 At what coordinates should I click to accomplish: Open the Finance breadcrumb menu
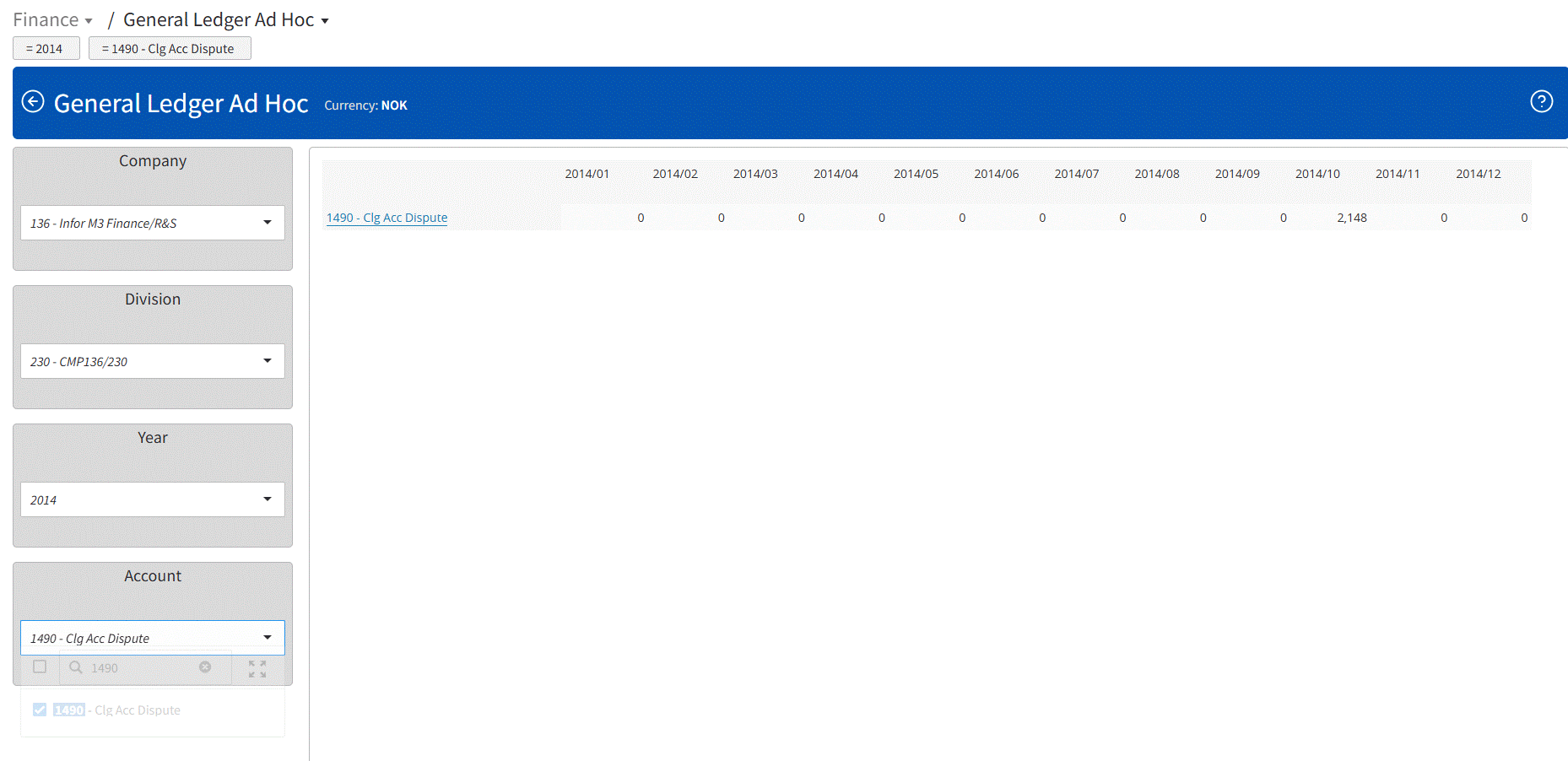46,19
